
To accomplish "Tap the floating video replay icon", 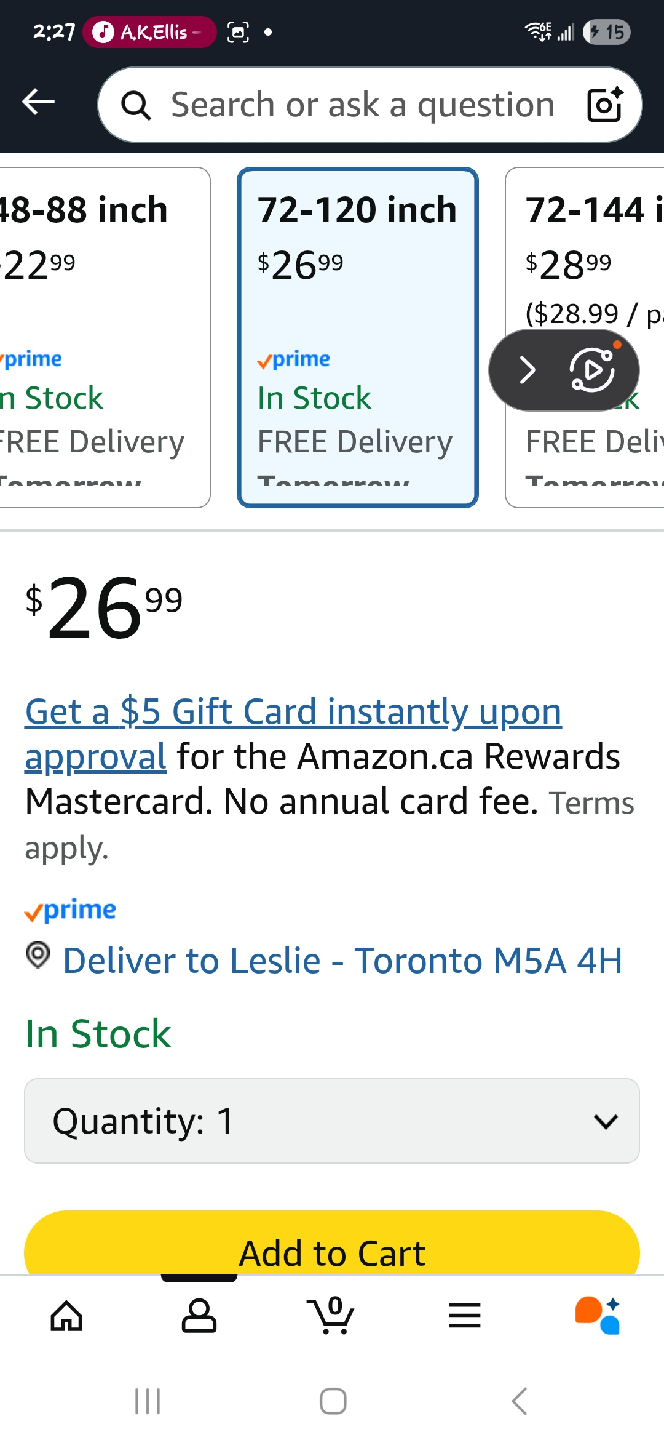I will [x=593, y=371].
